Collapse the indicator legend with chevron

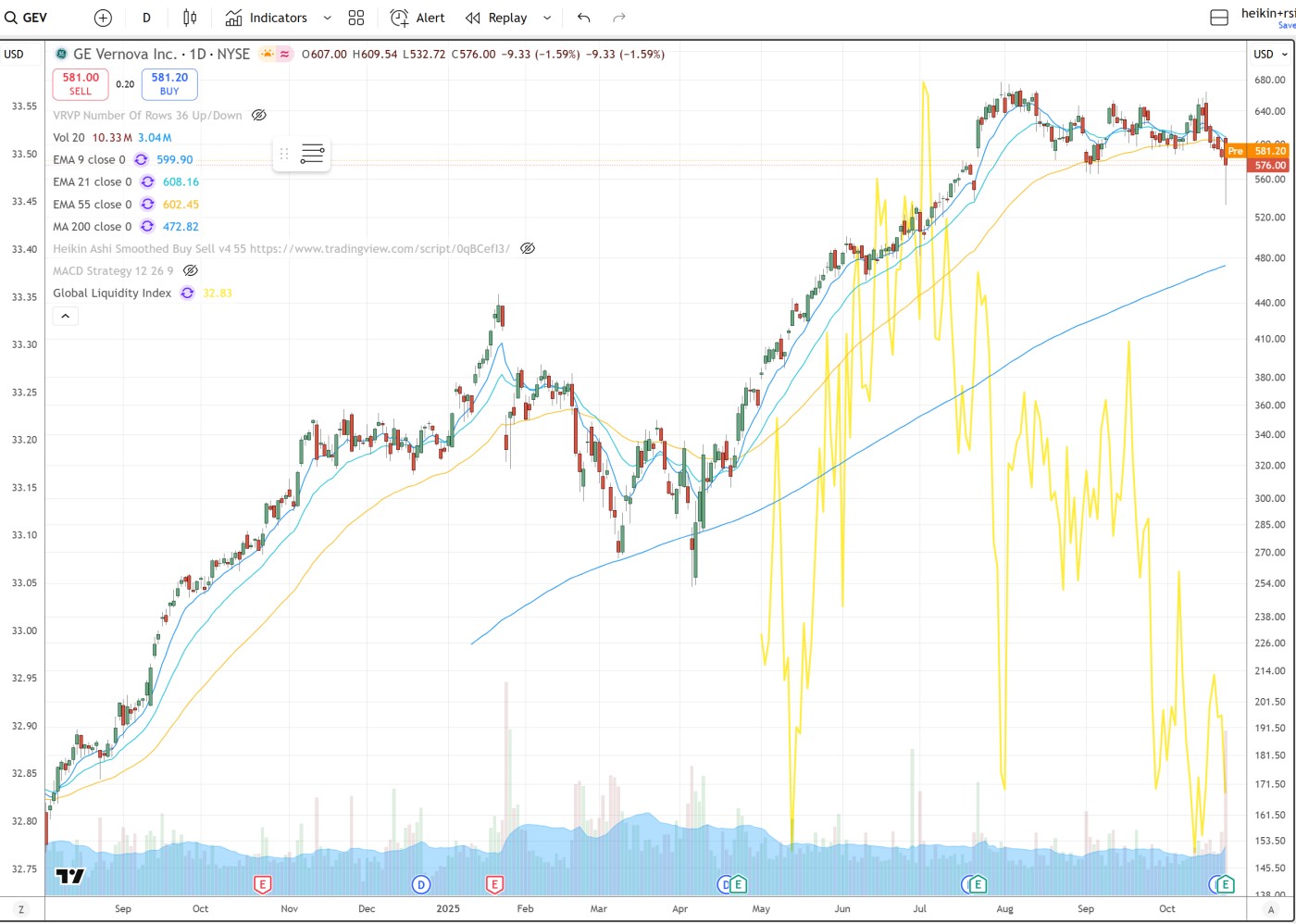[65, 317]
